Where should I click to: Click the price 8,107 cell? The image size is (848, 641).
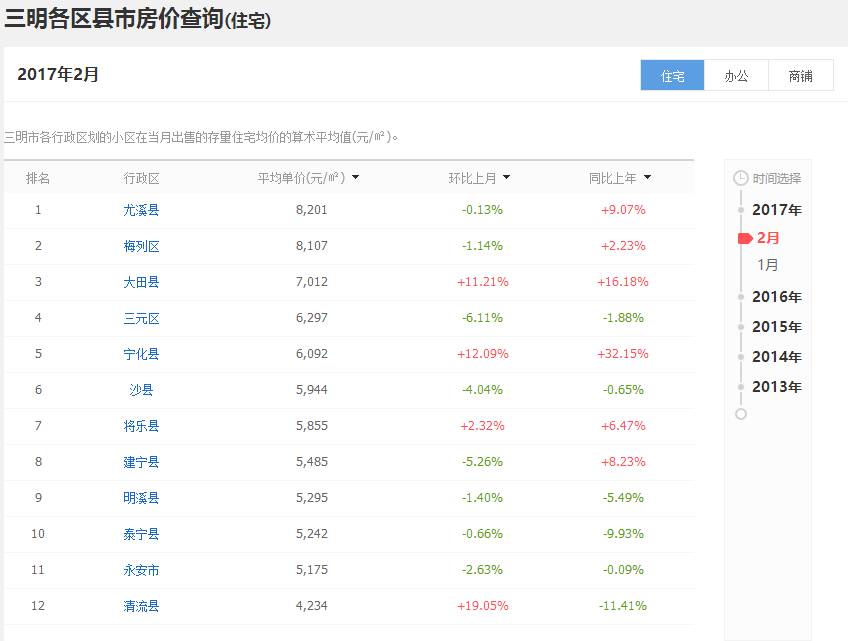[x=312, y=246]
